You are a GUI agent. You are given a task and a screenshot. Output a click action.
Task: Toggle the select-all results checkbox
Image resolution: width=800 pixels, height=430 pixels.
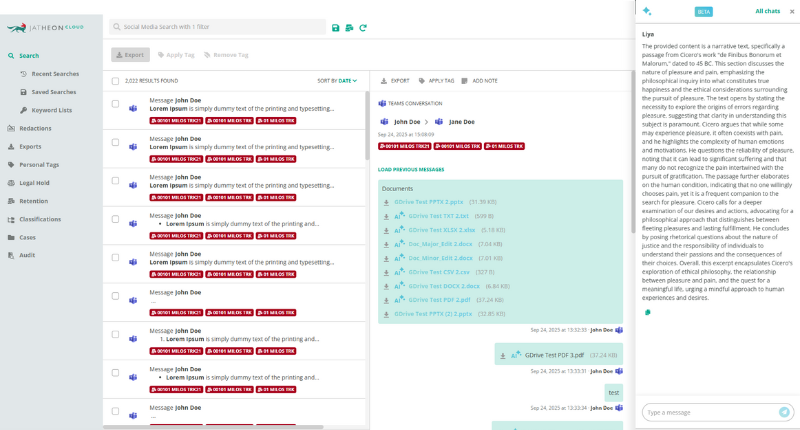116,81
